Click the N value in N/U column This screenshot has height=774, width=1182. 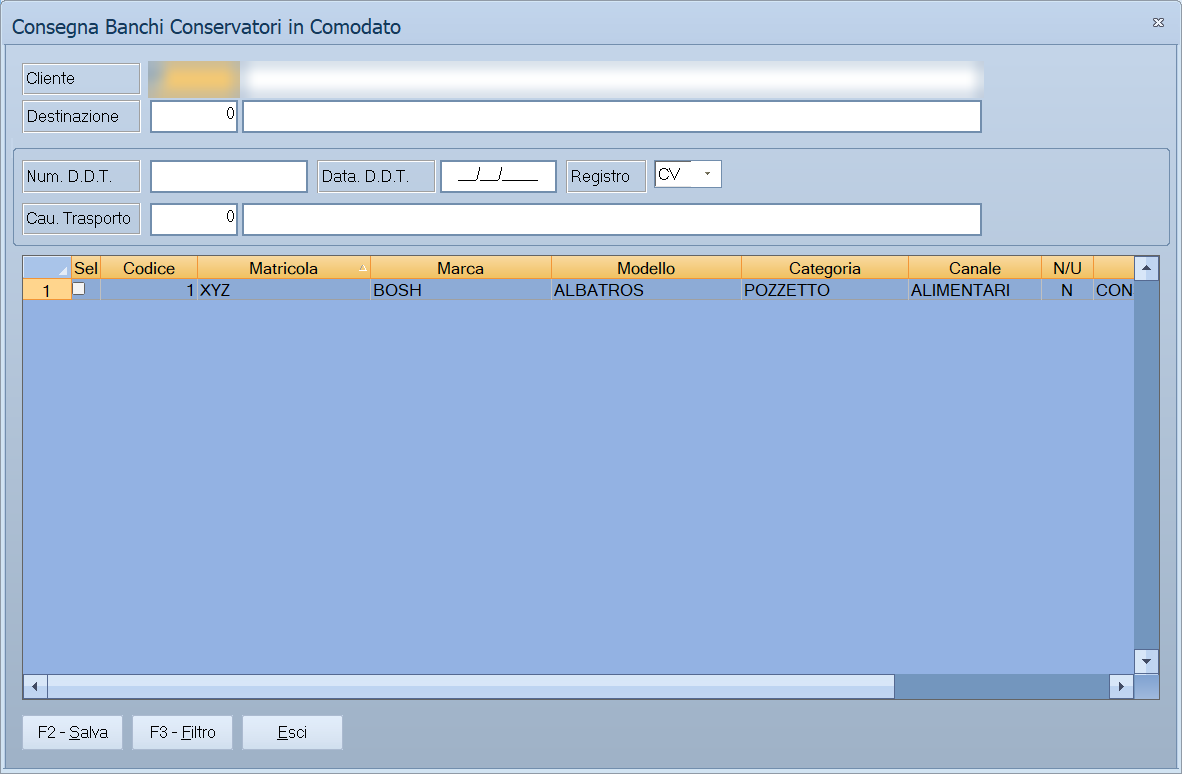pyautogui.click(x=1067, y=290)
